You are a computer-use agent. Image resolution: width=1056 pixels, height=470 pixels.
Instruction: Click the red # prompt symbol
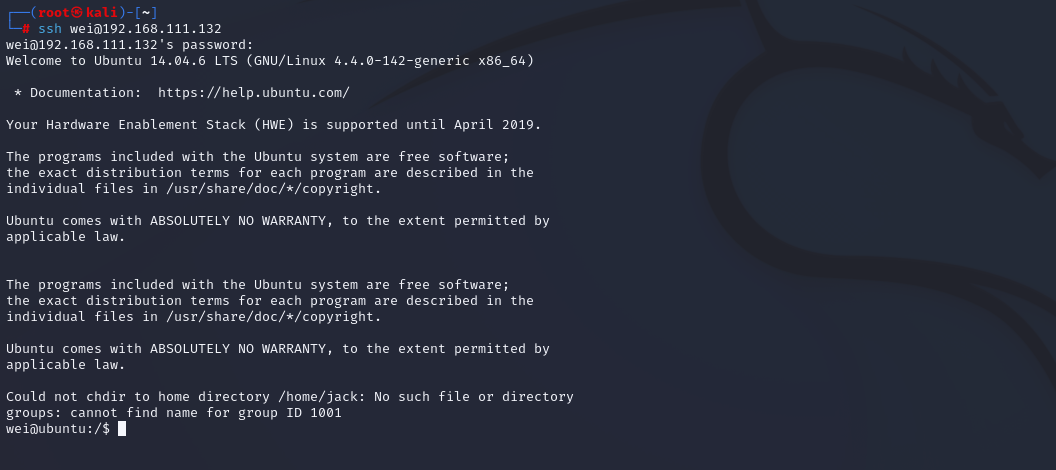click(x=26, y=29)
